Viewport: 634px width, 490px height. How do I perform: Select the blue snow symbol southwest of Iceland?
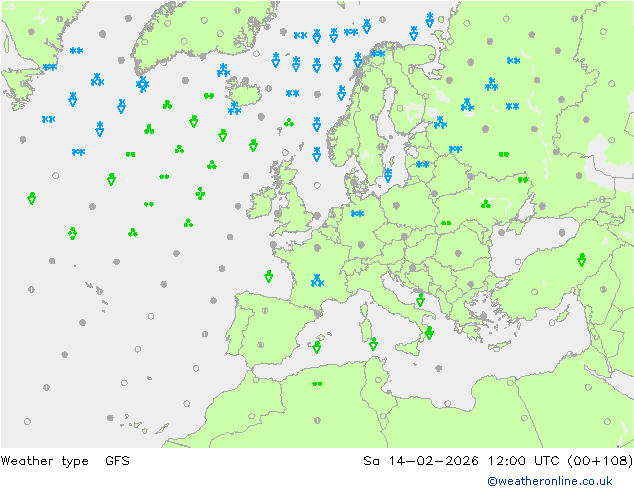(x=234, y=108)
